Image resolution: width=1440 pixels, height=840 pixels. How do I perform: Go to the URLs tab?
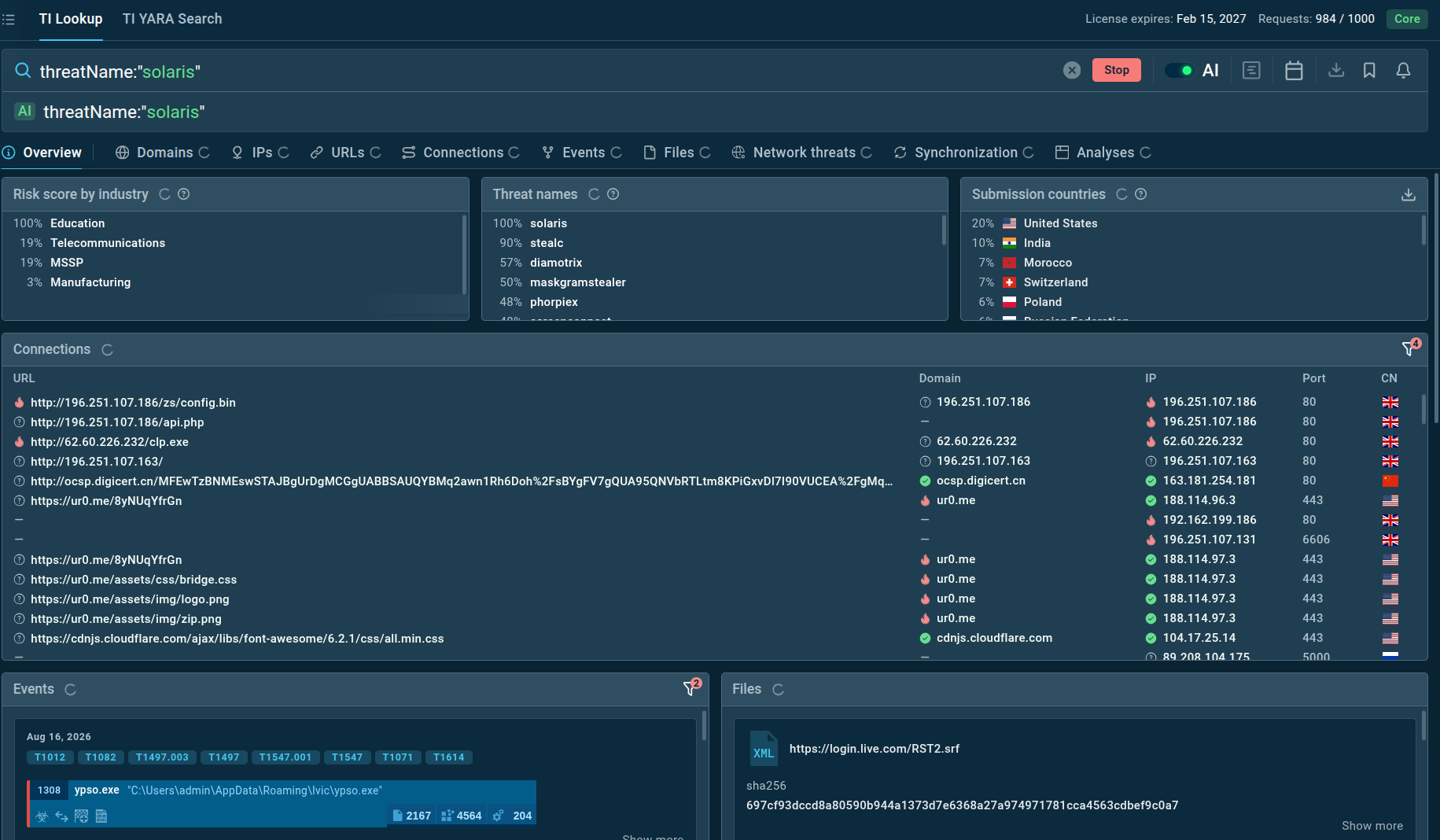pos(346,153)
